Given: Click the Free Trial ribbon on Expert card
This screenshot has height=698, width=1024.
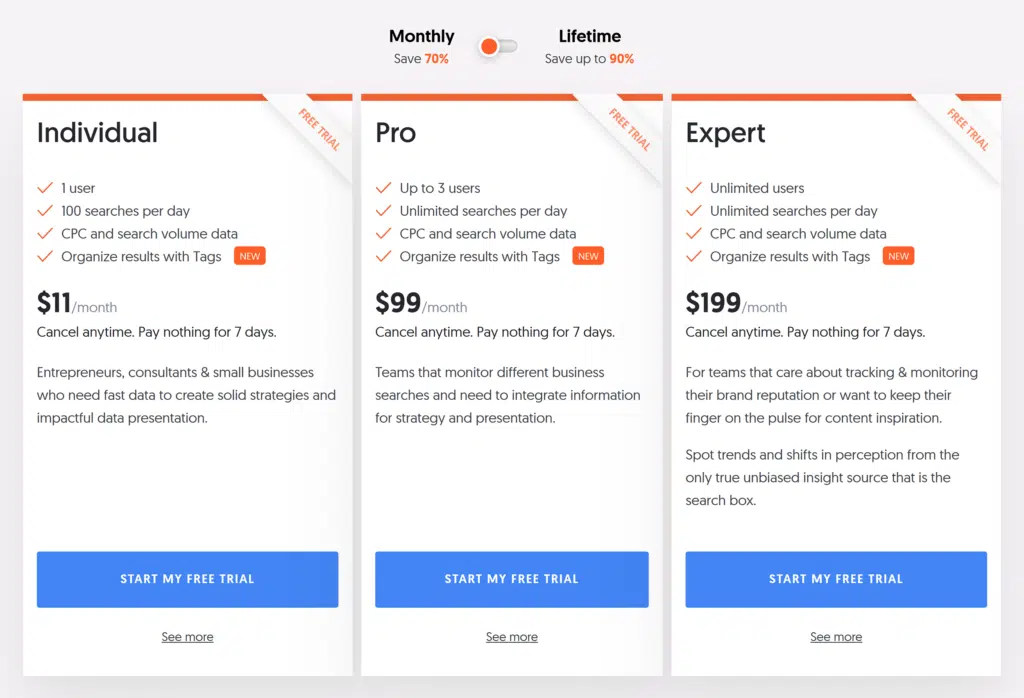Looking at the screenshot, I should 968,130.
